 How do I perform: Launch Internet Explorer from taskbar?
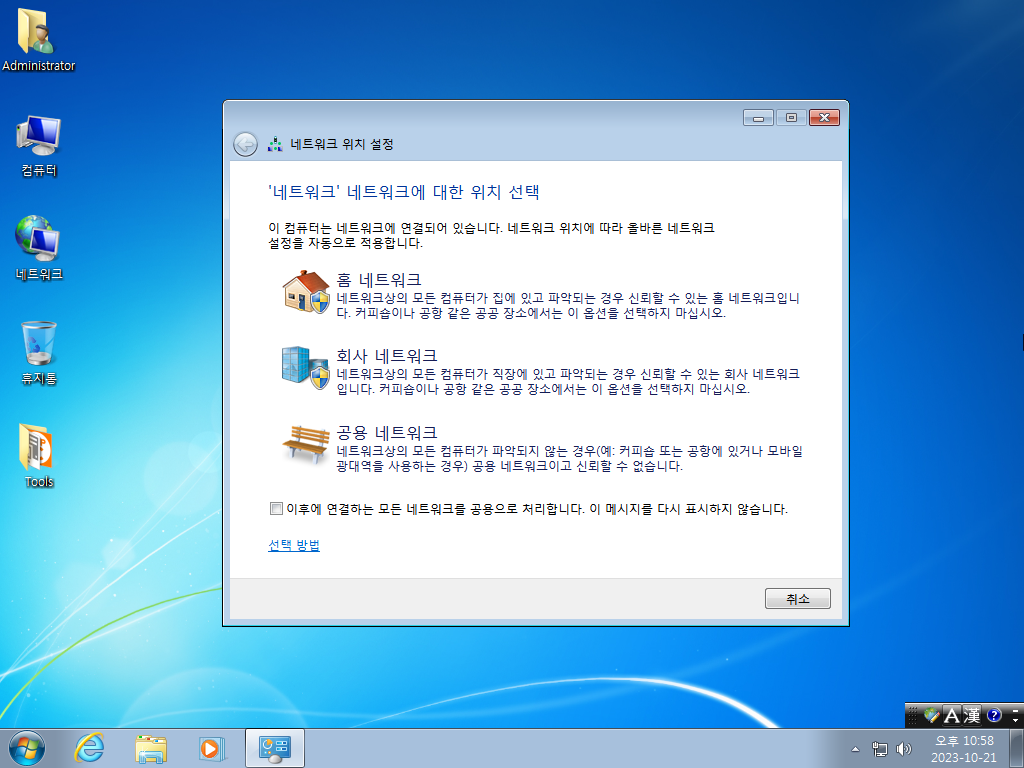point(89,748)
